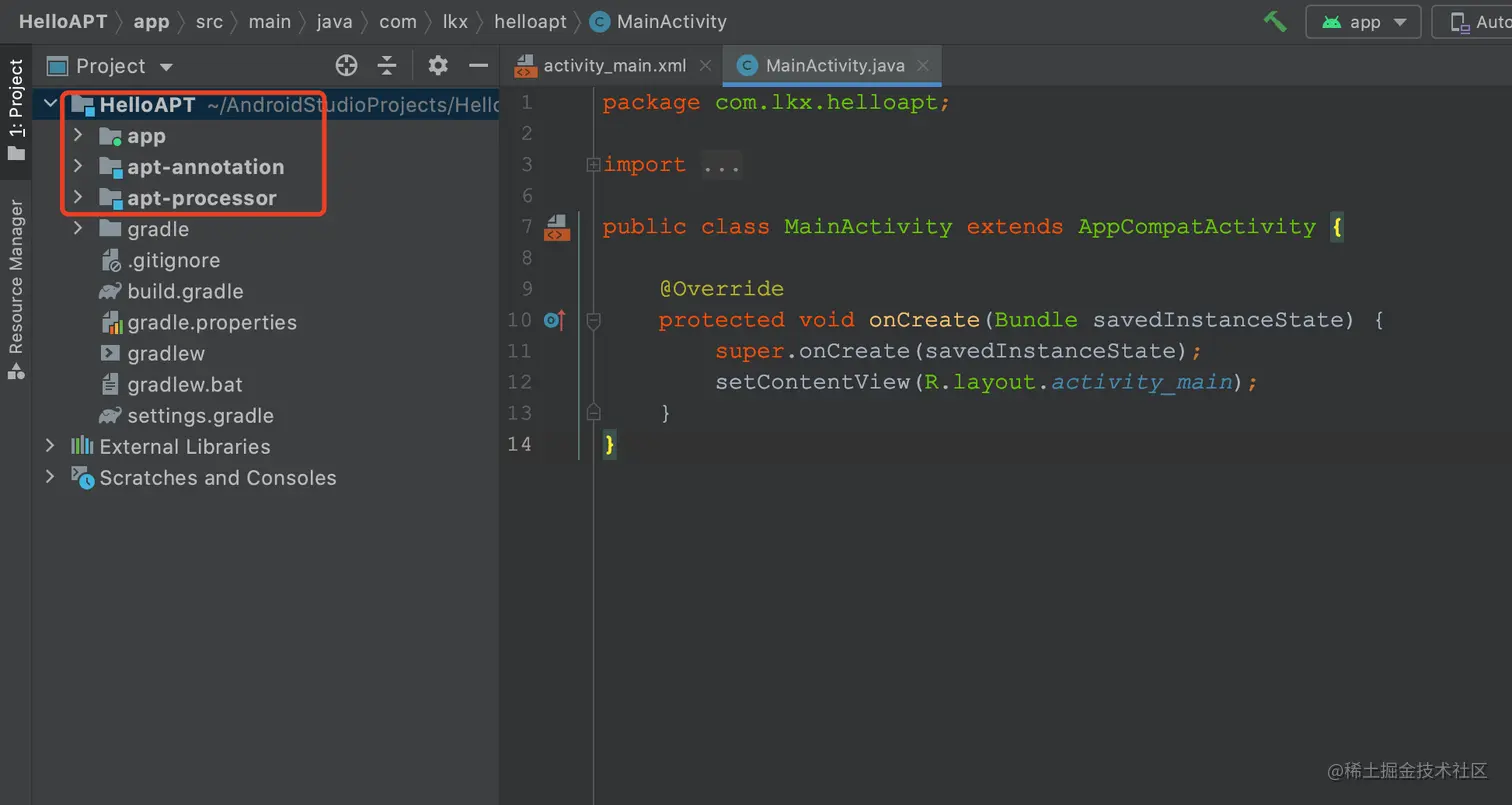Image resolution: width=1512 pixels, height=805 pixels.
Task: Fold the onCreate method body
Action: click(x=593, y=320)
